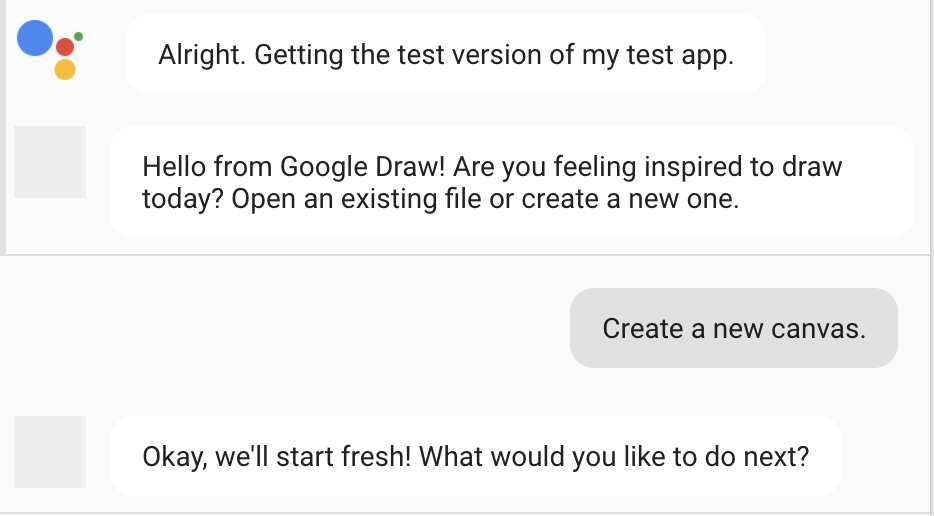This screenshot has height=516, width=934.
Task: Click the gray vertical strip at left edge
Action: (x=3, y=126)
